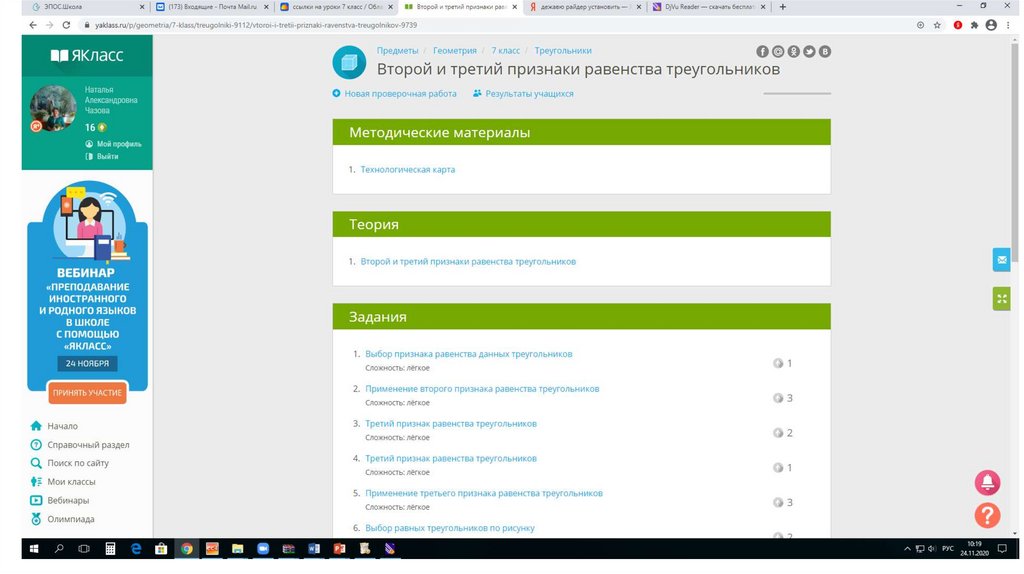The image size is (1024, 574).
Task: Share page via VKontakte icon
Action: [x=825, y=52]
